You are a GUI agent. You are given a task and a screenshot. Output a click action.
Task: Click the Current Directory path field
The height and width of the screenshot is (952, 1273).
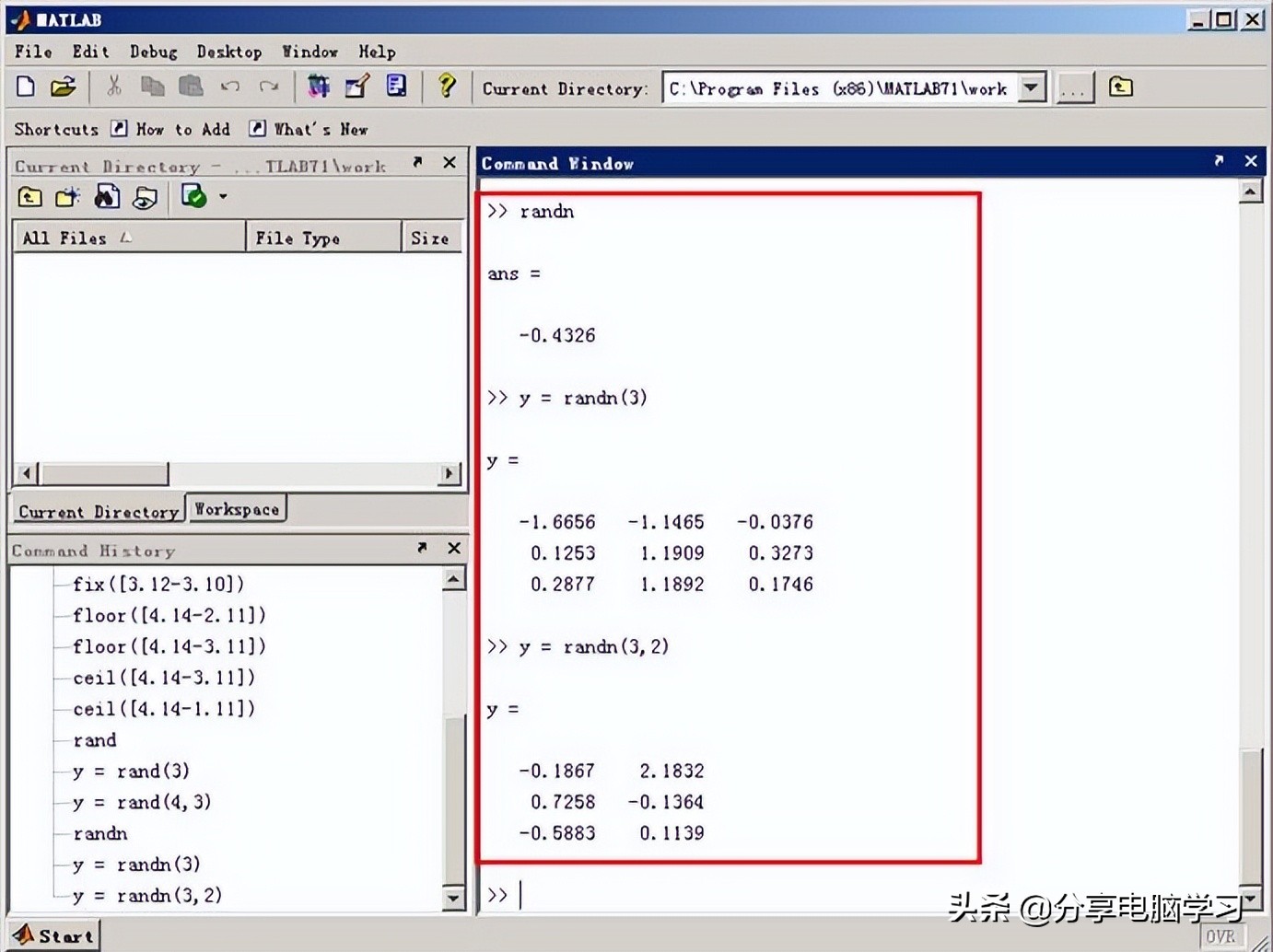coord(840,88)
